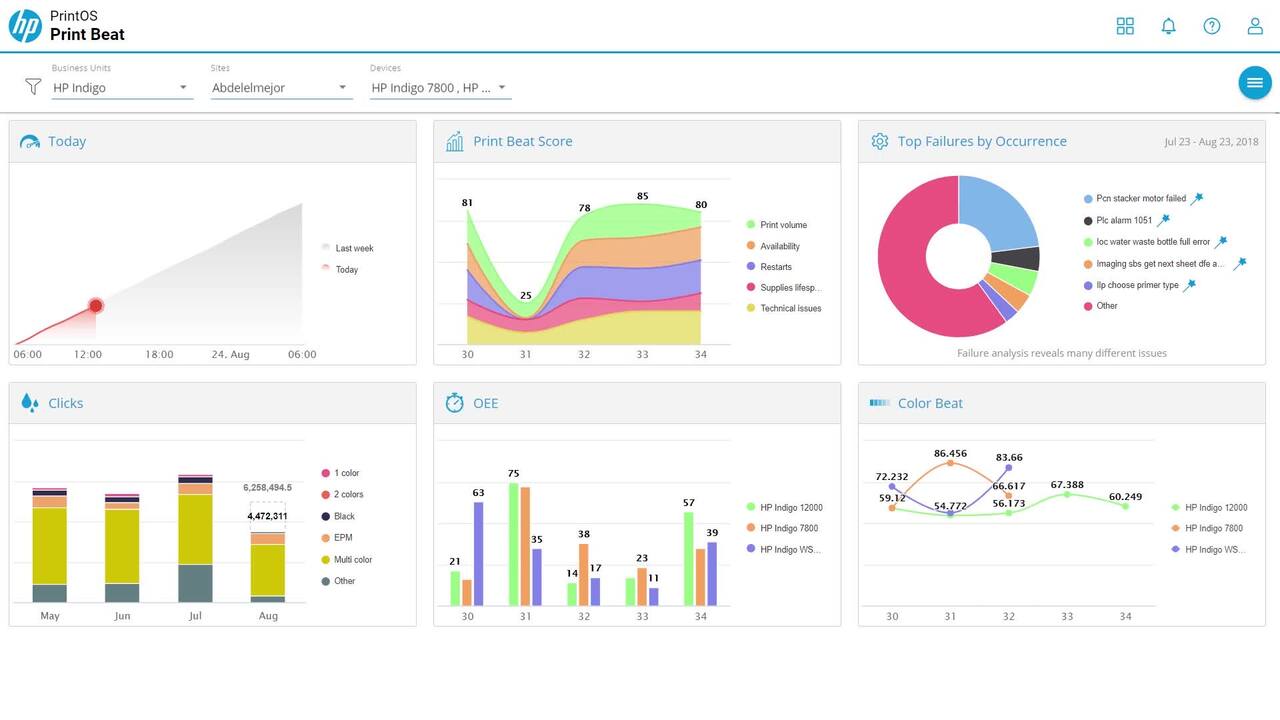Expand the Devices HP Indigo 7800 dropdown
The image size is (1280, 720).
point(440,88)
